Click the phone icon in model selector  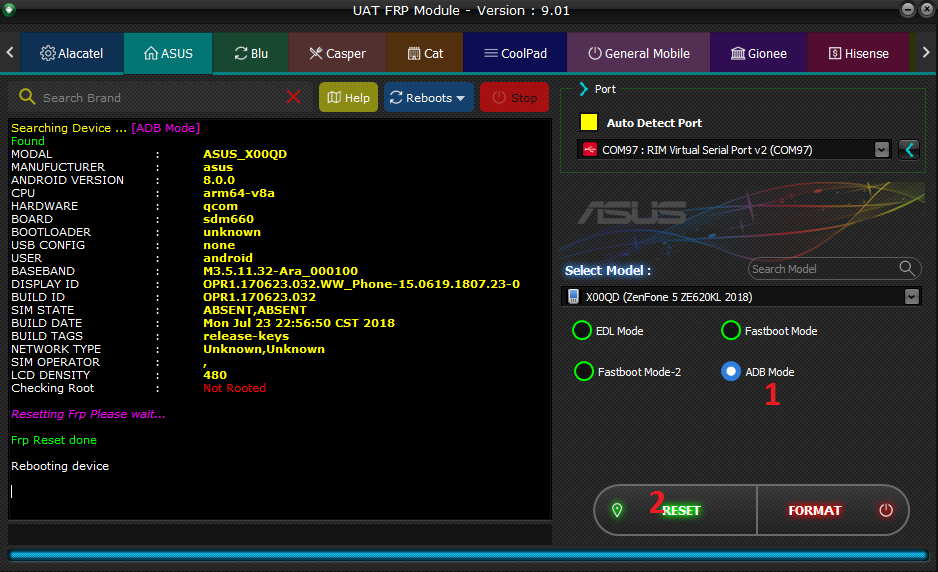tap(573, 297)
